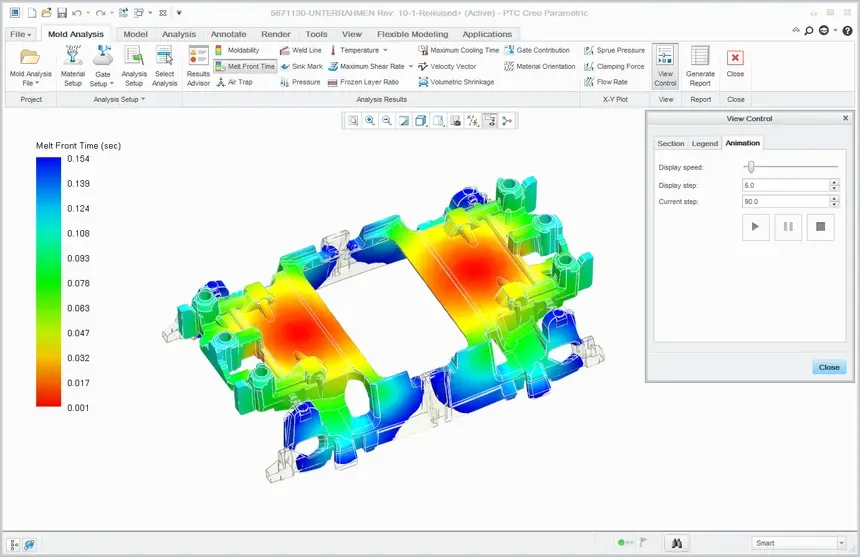Screen dimensions: 860x557
Task: Show the Air Trap result
Action: [x=234, y=82]
